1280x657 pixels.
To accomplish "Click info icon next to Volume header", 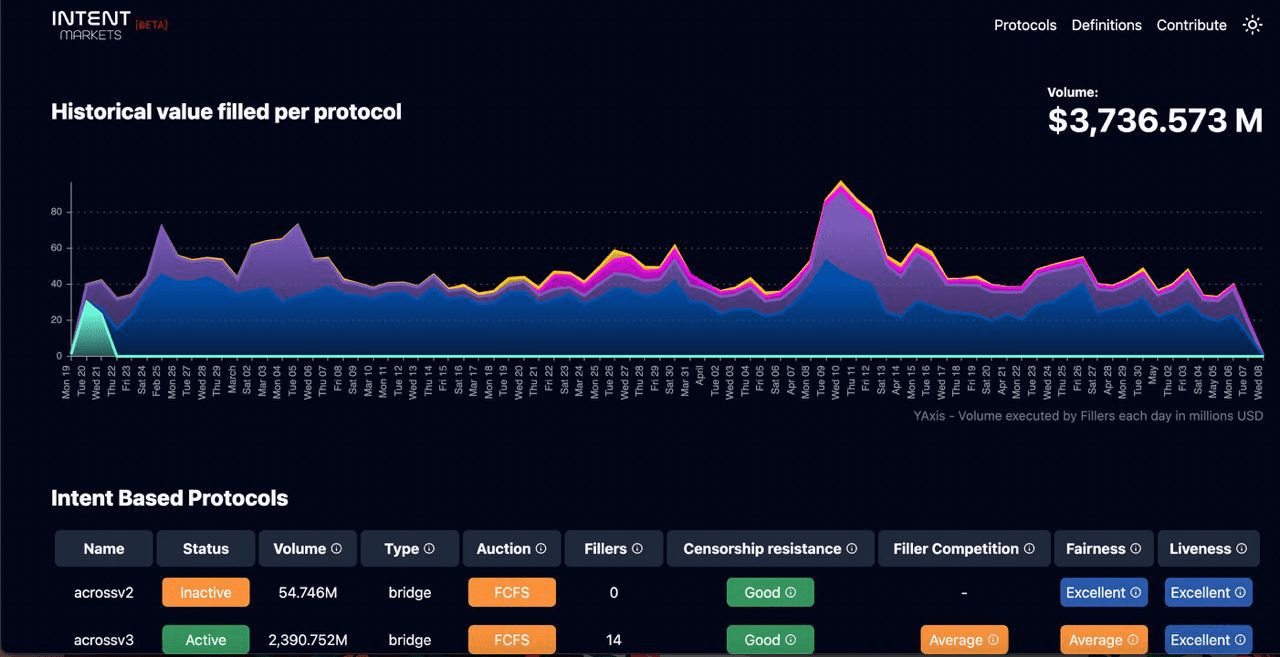I will (336, 549).
